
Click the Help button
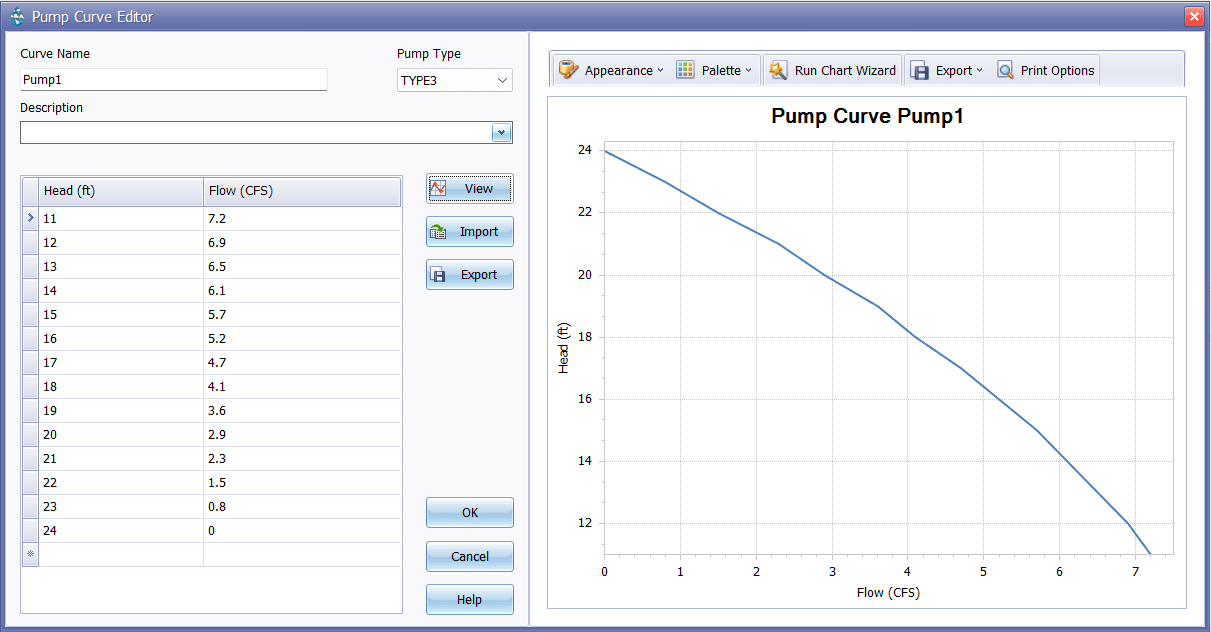(469, 599)
